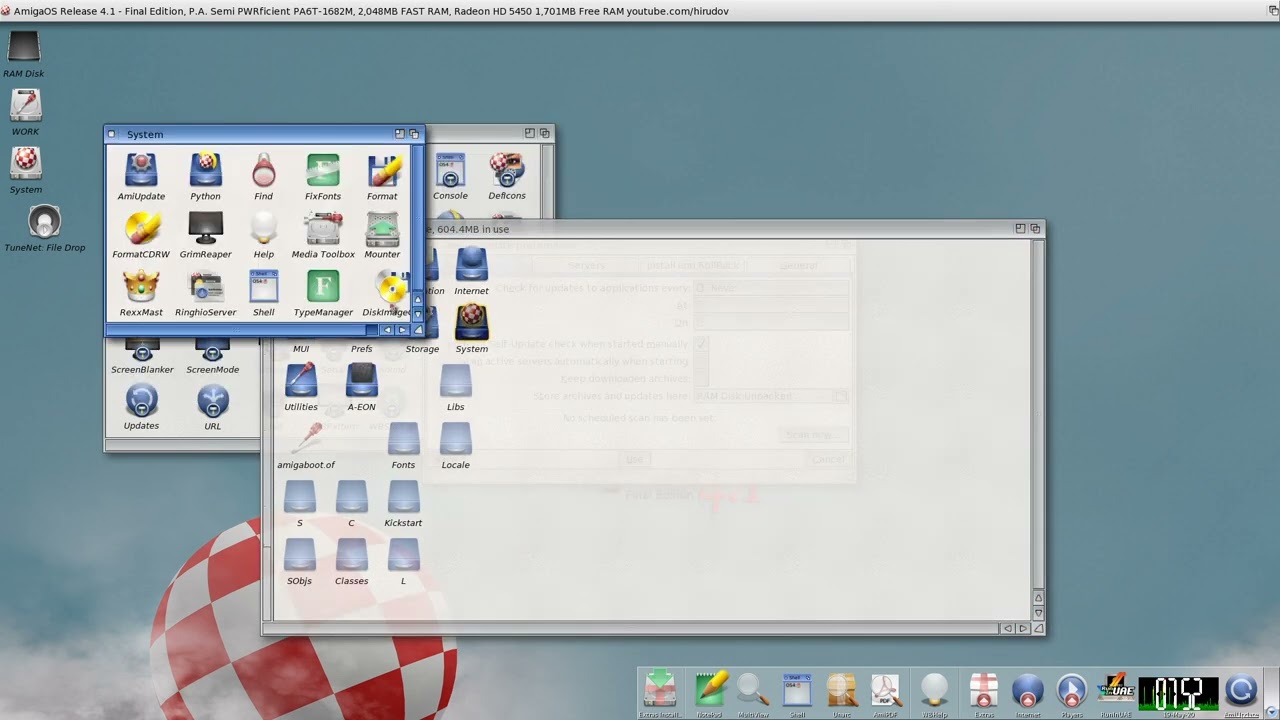Screen dimensions: 1280x720
Task: Open the Extras dock subdock
Action: tap(985, 692)
